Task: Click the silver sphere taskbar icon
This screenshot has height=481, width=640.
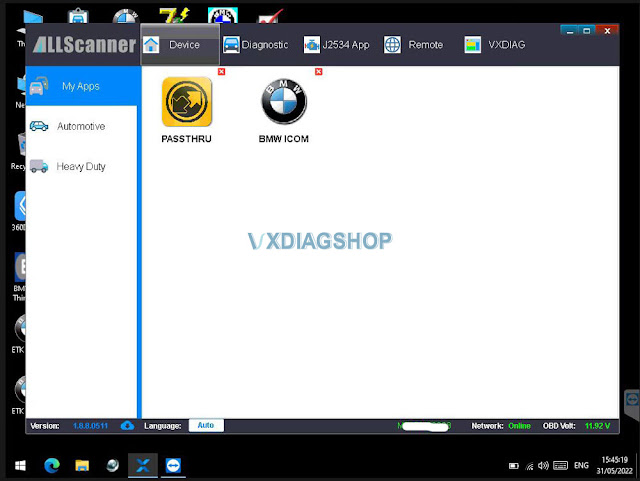Action: coord(112,465)
